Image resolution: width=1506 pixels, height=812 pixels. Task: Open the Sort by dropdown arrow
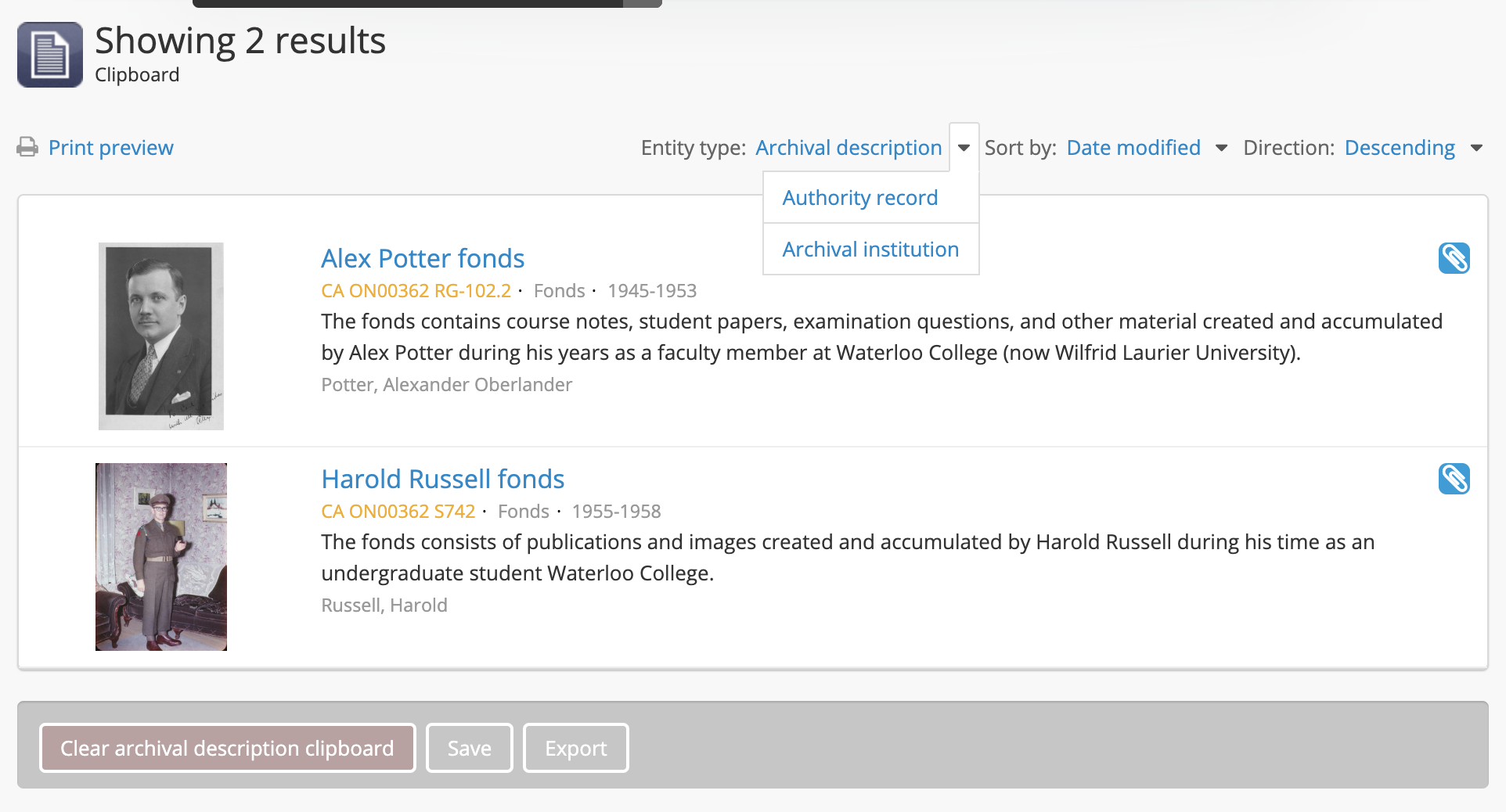pos(1221,148)
